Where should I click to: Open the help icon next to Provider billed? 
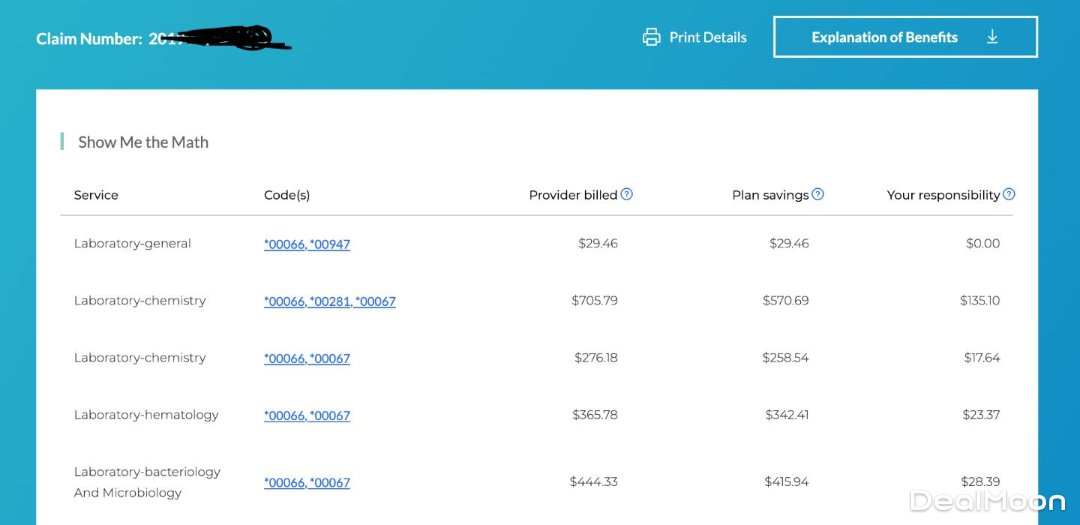627,194
